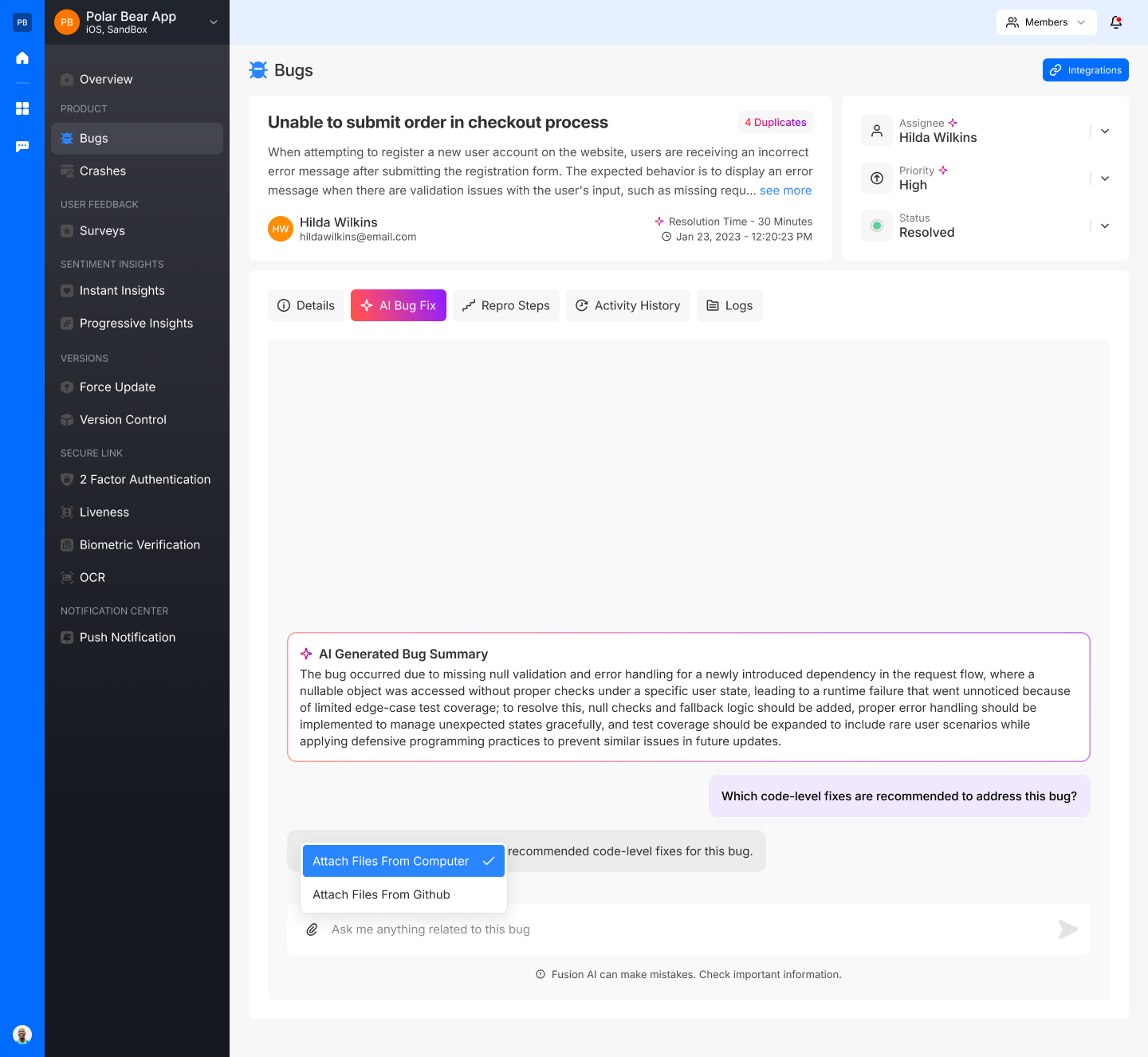Switch to the Repro Steps tab

coord(506,305)
